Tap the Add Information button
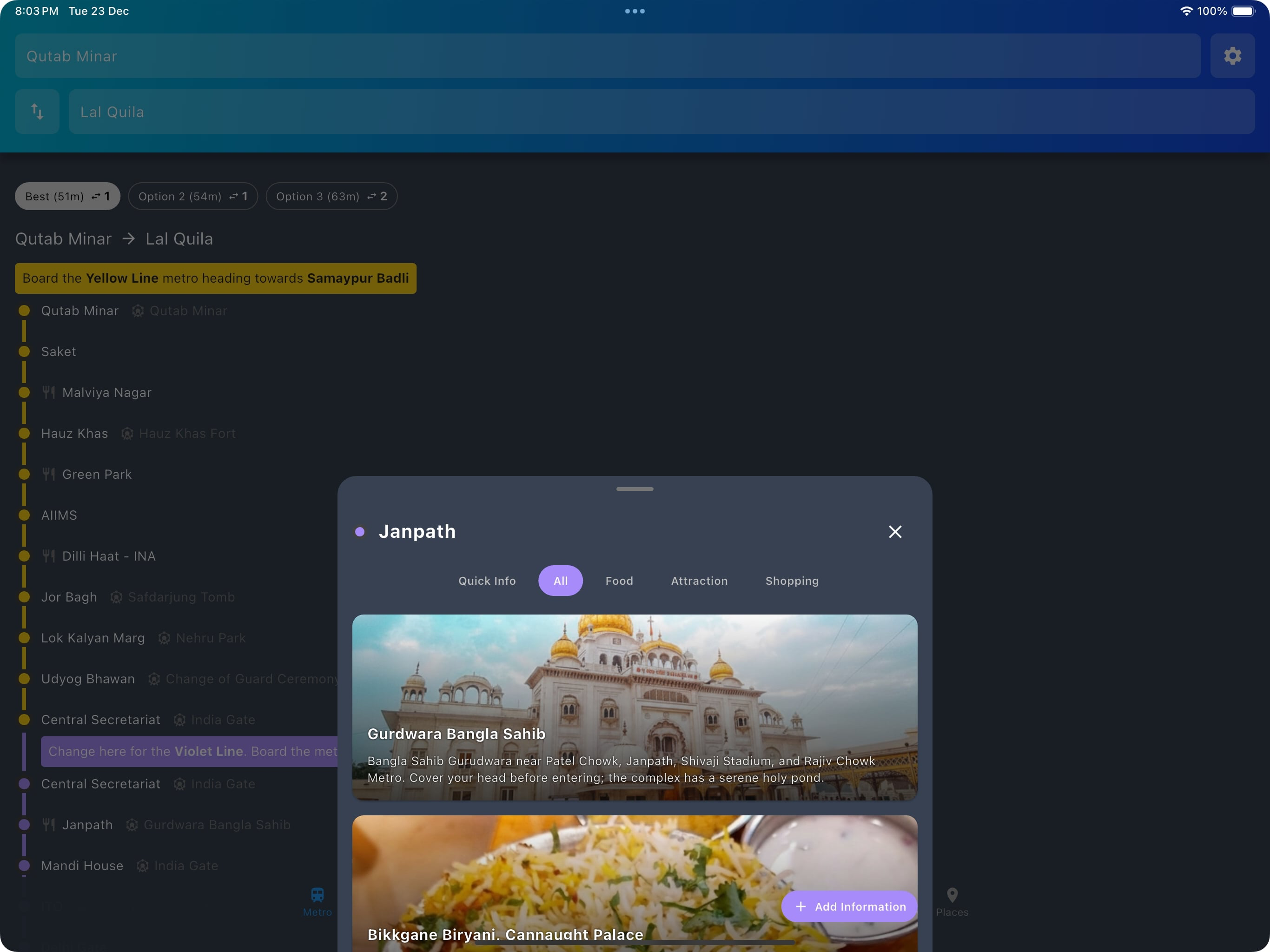Screen dimensions: 1270x952 [849, 906]
